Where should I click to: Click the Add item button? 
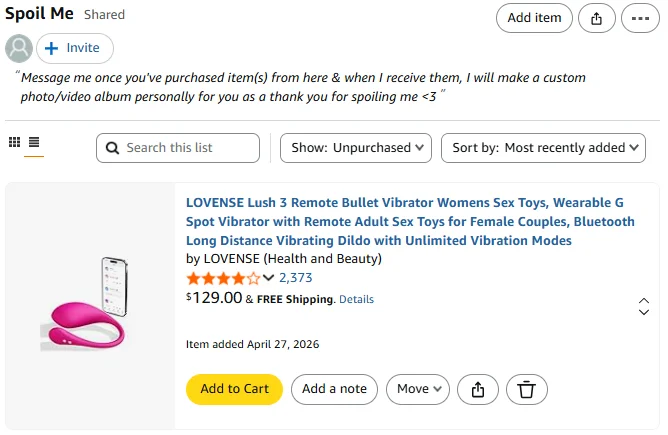534,18
